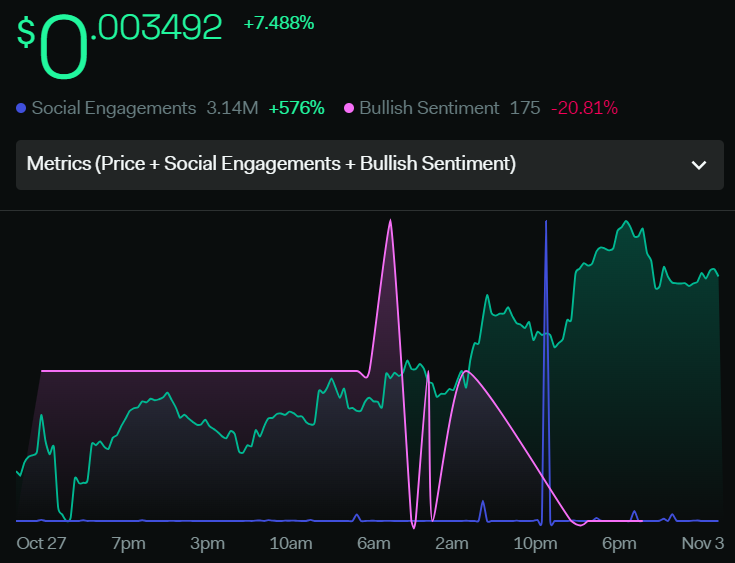735x563 pixels.
Task: Click the tall blue engagement spike
Action: [x=546, y=370]
